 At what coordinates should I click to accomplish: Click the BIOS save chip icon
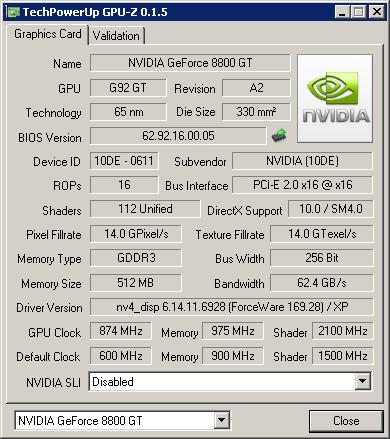point(279,136)
